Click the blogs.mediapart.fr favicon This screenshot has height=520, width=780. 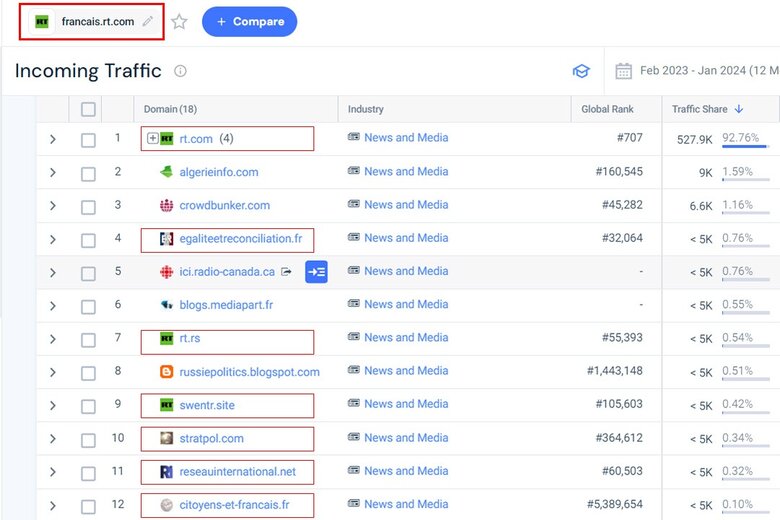click(x=167, y=305)
